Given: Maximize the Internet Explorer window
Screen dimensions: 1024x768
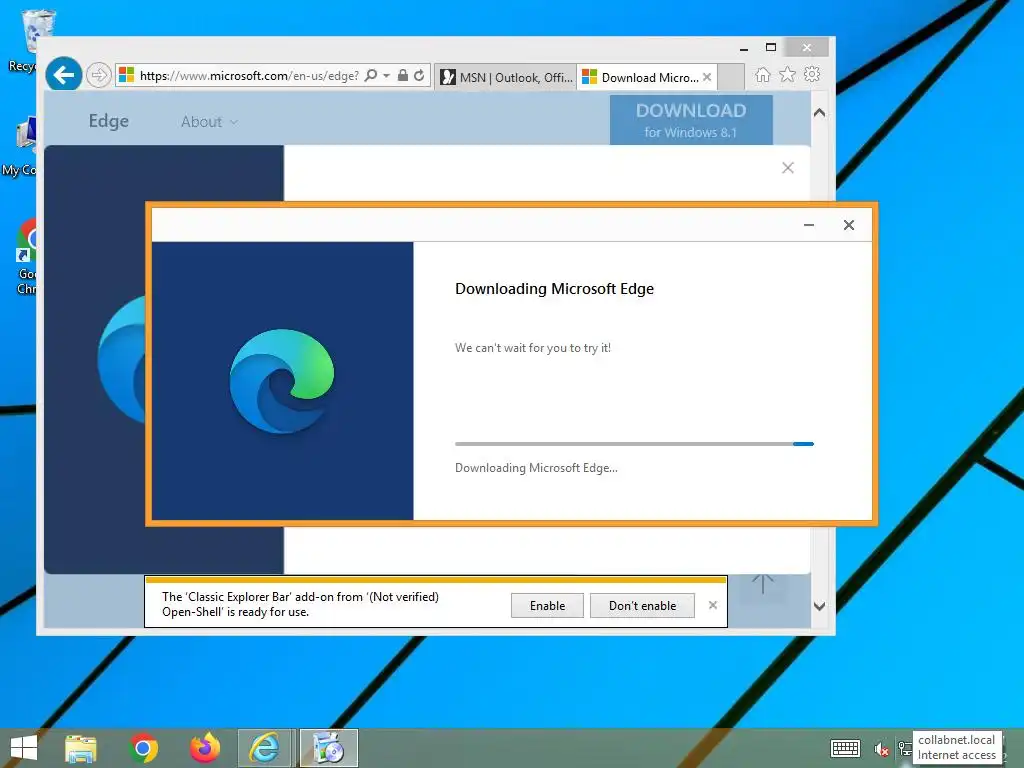Looking at the screenshot, I should [x=771, y=47].
